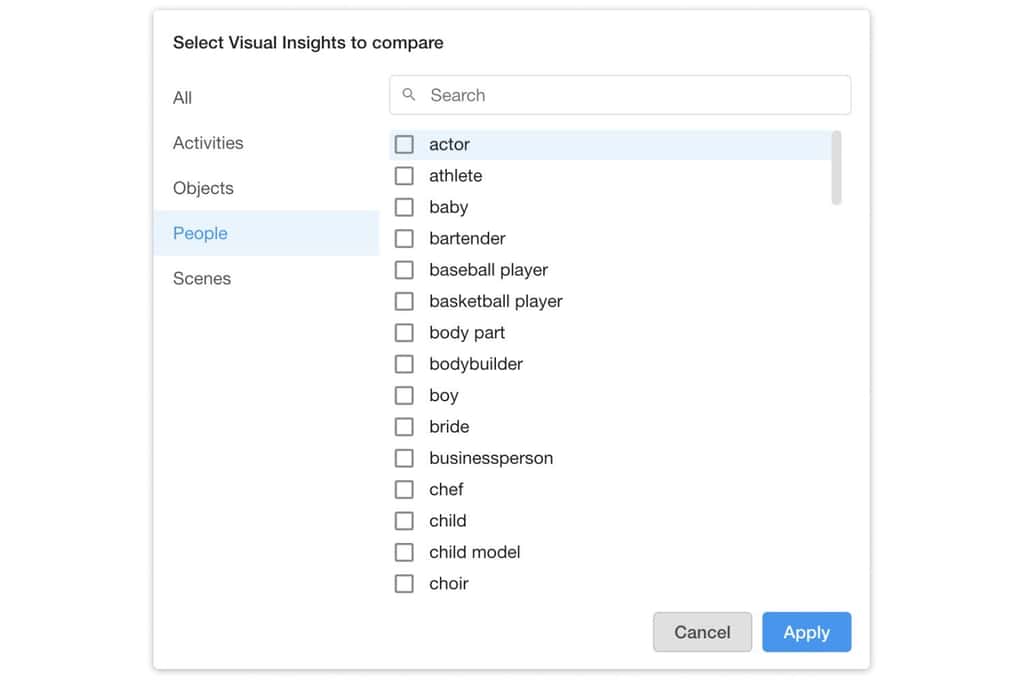Click the search magnifier icon
The image size is (1024, 686).
(x=409, y=95)
